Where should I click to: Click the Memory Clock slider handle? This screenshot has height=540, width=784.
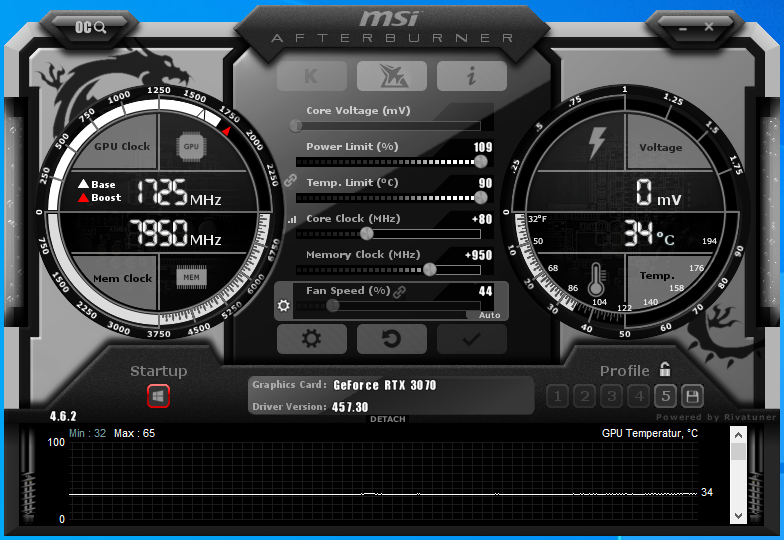[430, 270]
